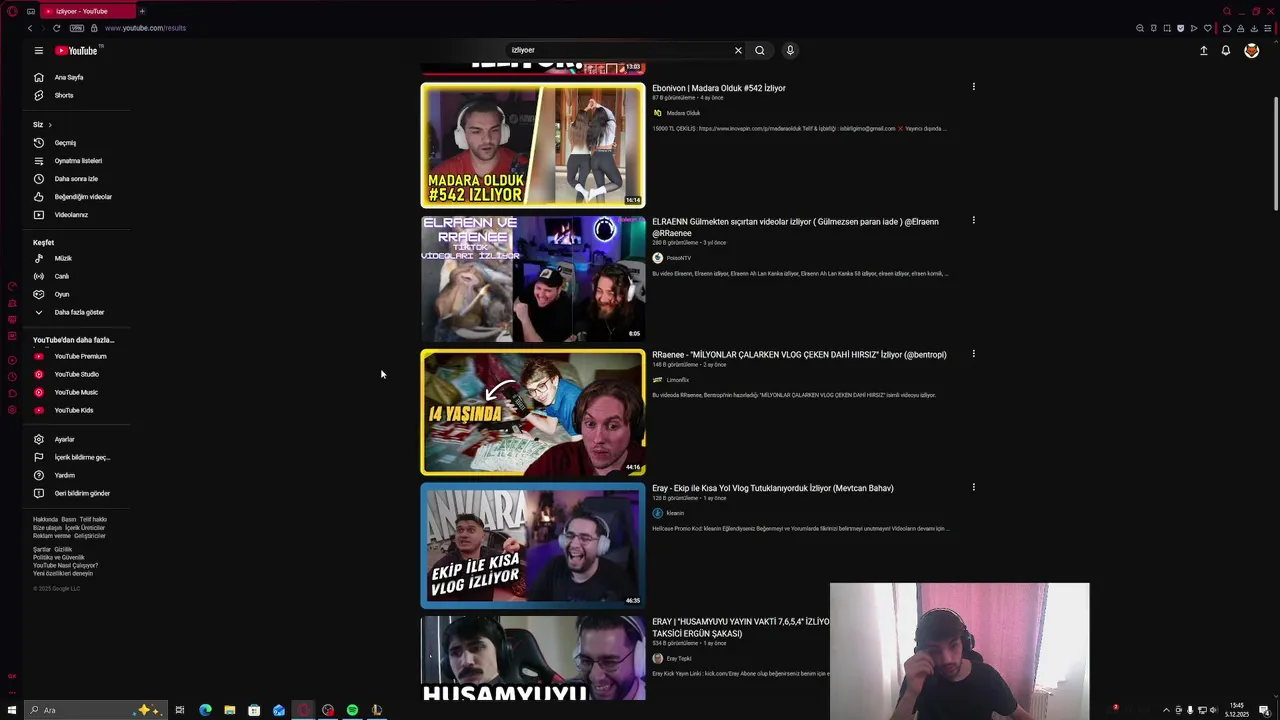Reload the page in browser
Screen dimensions: 1280x720
56,28
